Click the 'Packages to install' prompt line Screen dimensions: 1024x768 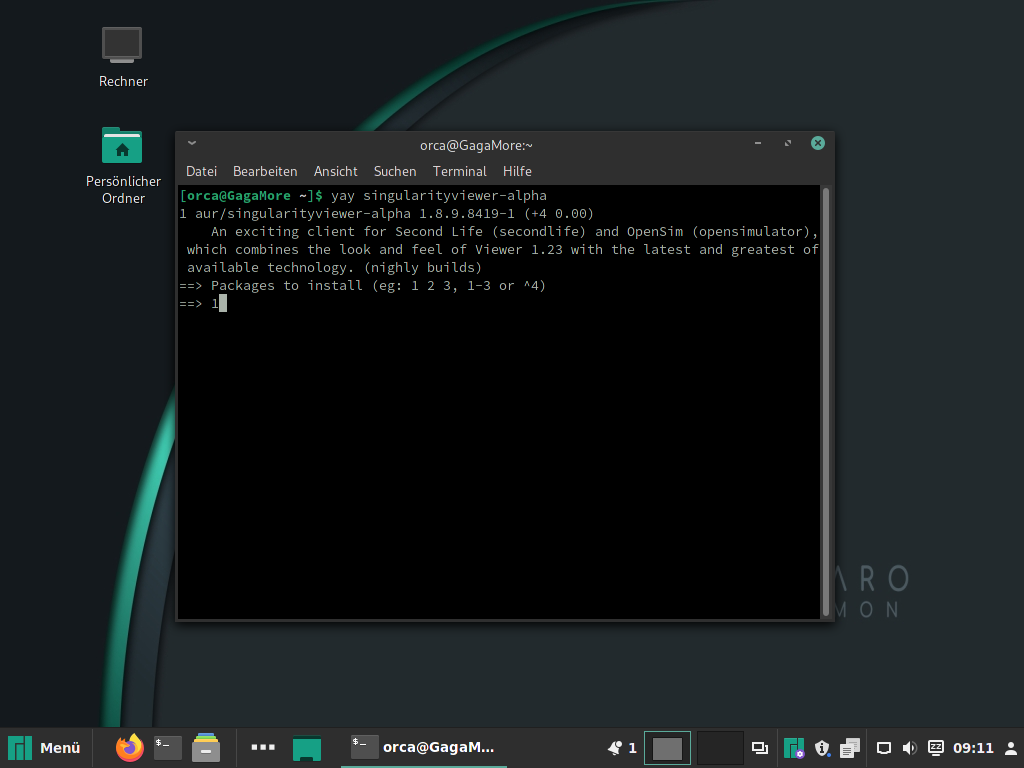point(362,285)
